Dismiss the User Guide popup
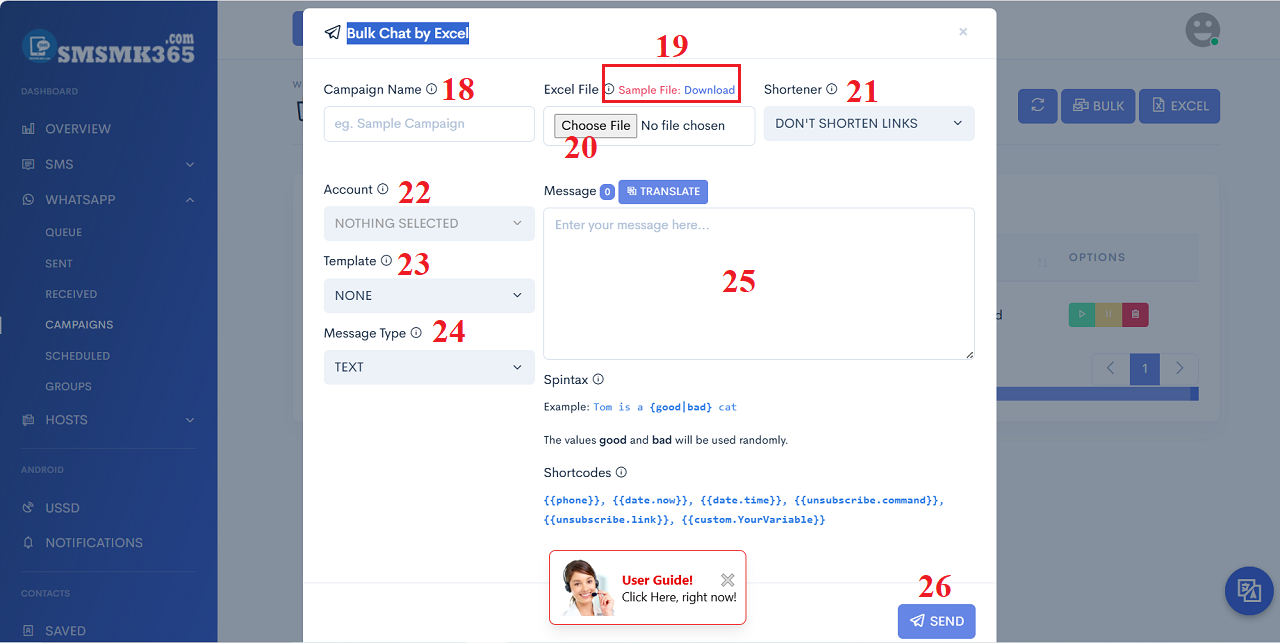 pos(728,580)
